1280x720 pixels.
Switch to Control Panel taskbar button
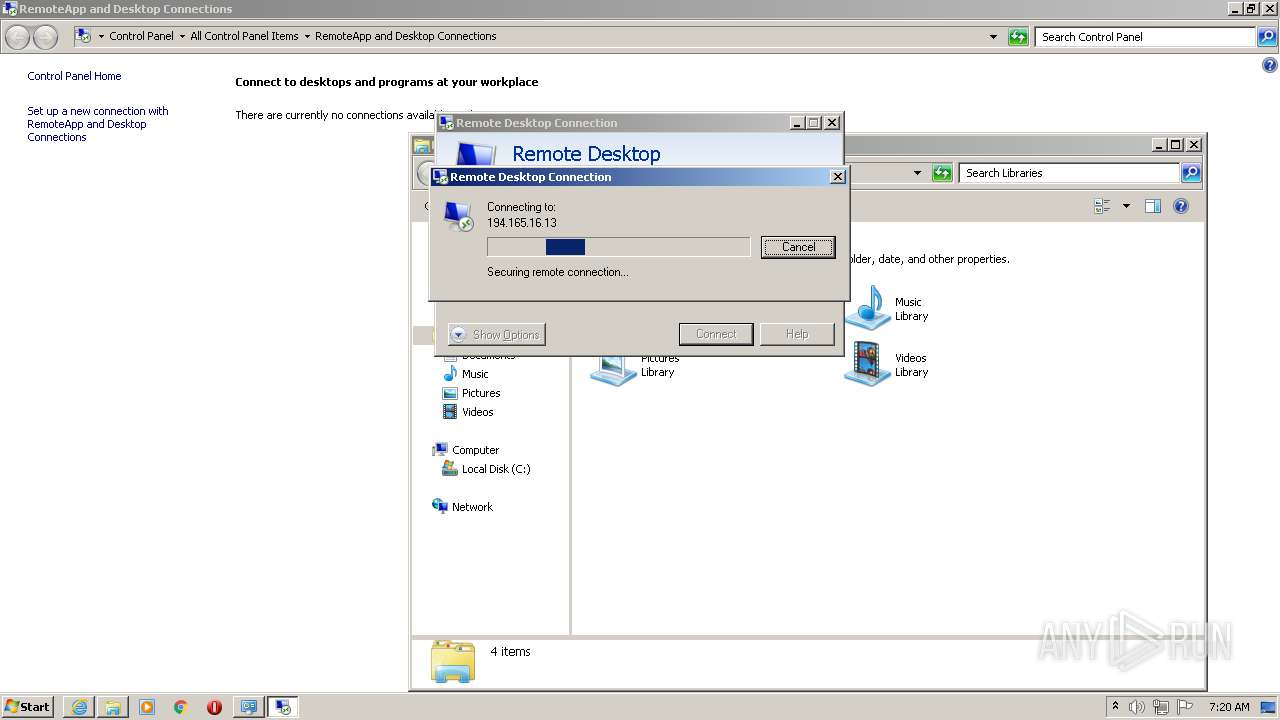click(x=248, y=707)
